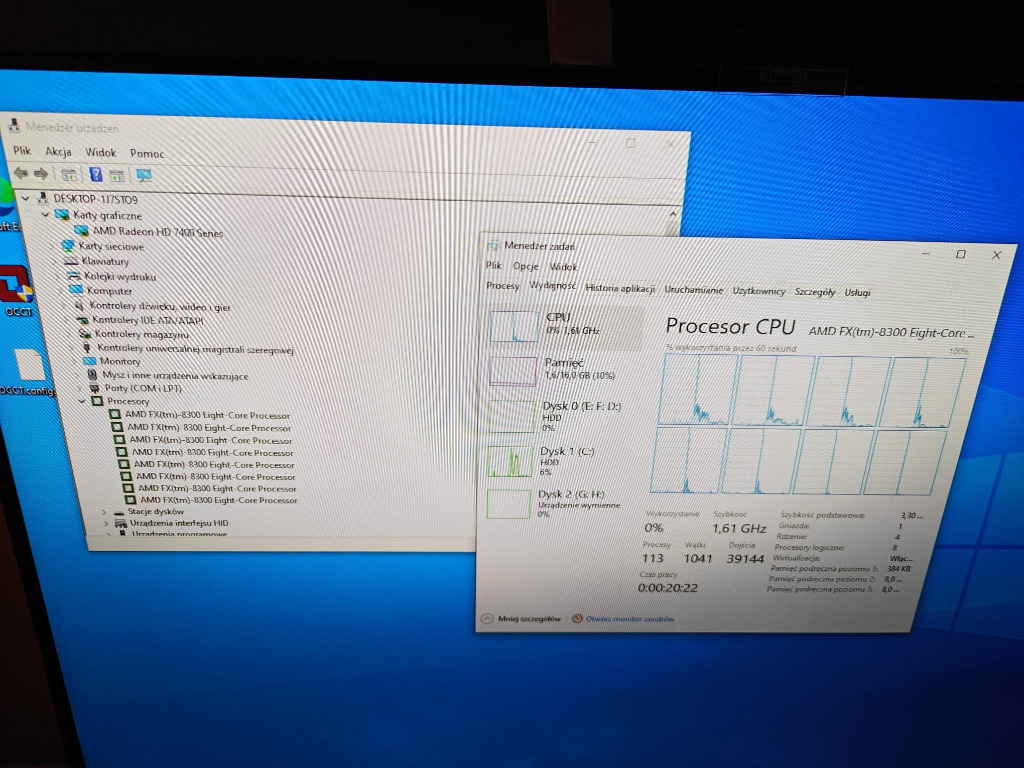The height and width of the screenshot is (768, 1024).
Task: Click the network icon beside Karty sieciowe
Action: [68, 246]
